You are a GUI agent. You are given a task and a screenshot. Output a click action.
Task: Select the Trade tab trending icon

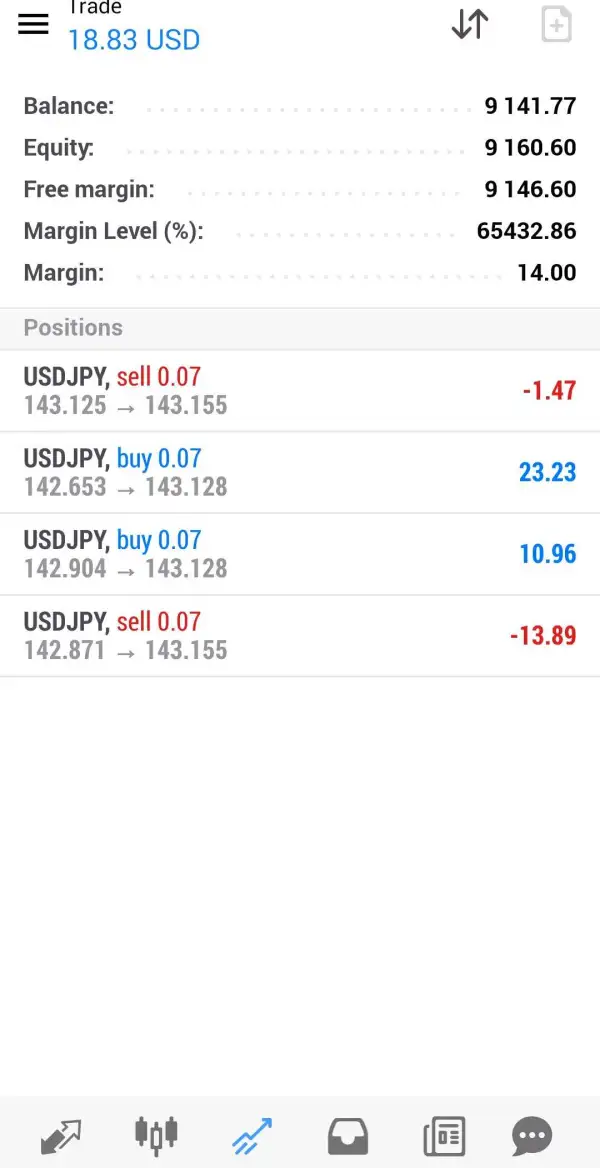(251, 1137)
